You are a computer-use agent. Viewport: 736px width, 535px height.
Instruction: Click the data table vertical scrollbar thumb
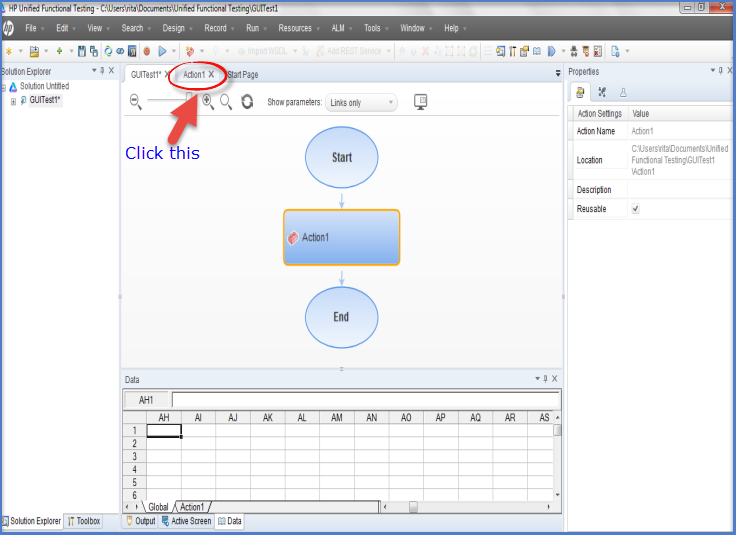(x=557, y=430)
